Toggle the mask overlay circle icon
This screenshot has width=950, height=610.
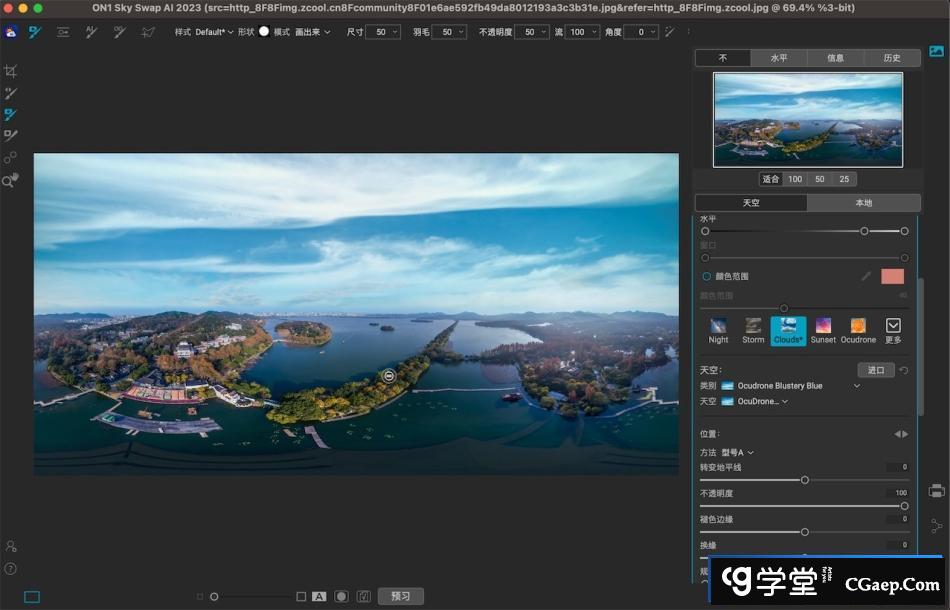[x=341, y=596]
